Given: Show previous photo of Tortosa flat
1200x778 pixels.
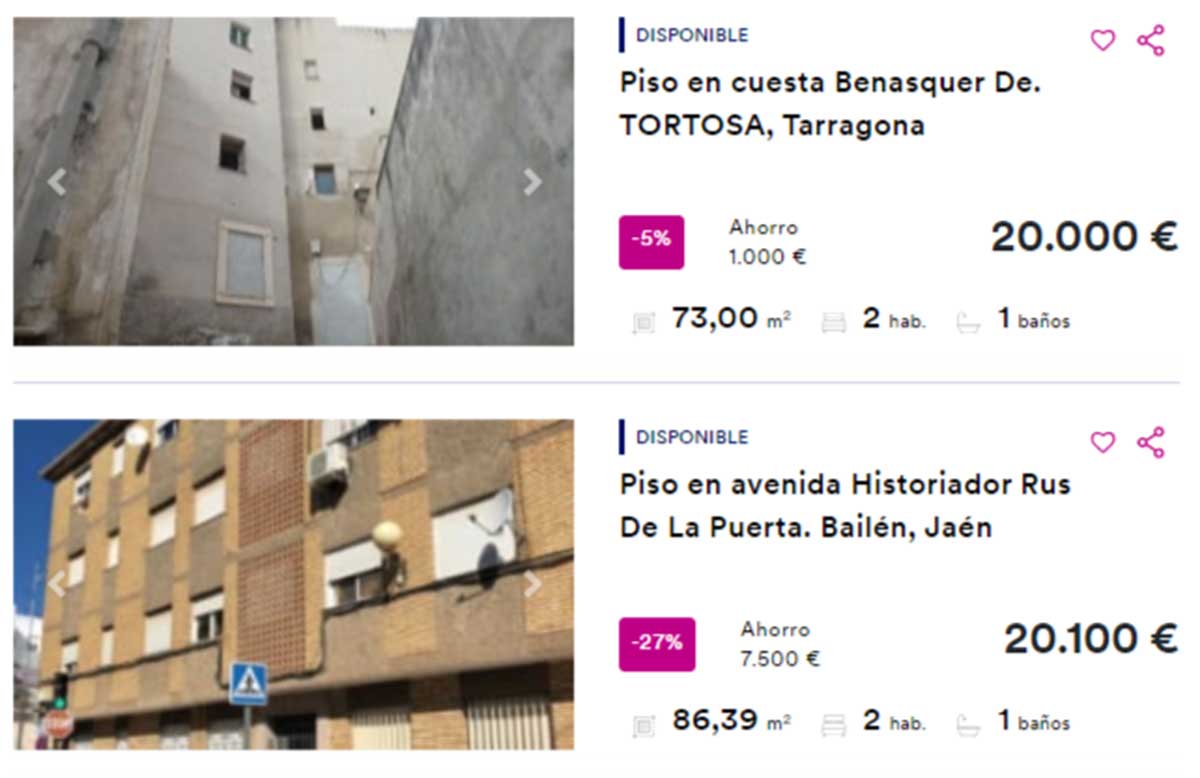Looking at the screenshot, I should (x=57, y=182).
